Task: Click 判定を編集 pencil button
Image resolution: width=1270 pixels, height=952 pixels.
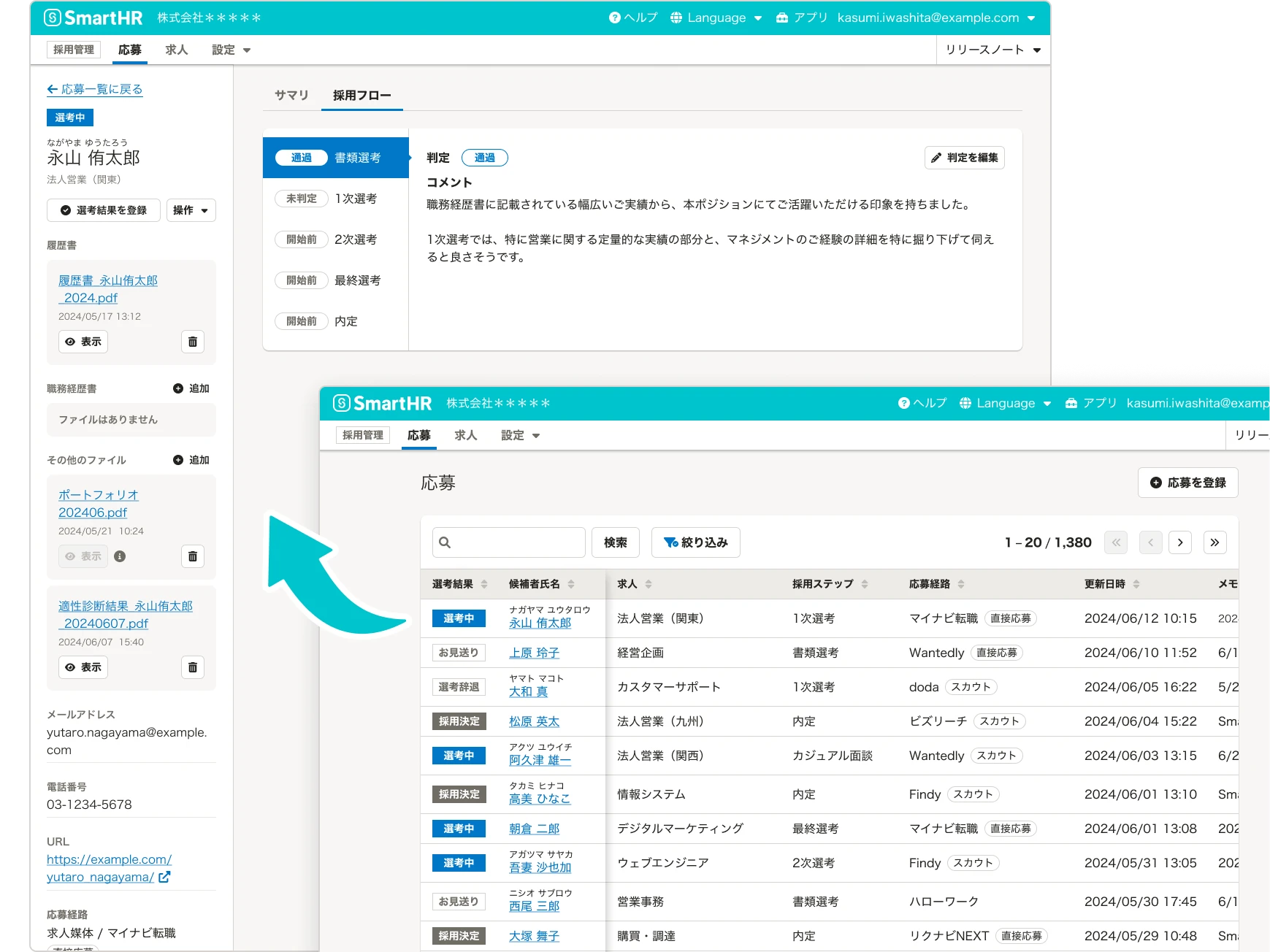Action: tap(965, 158)
